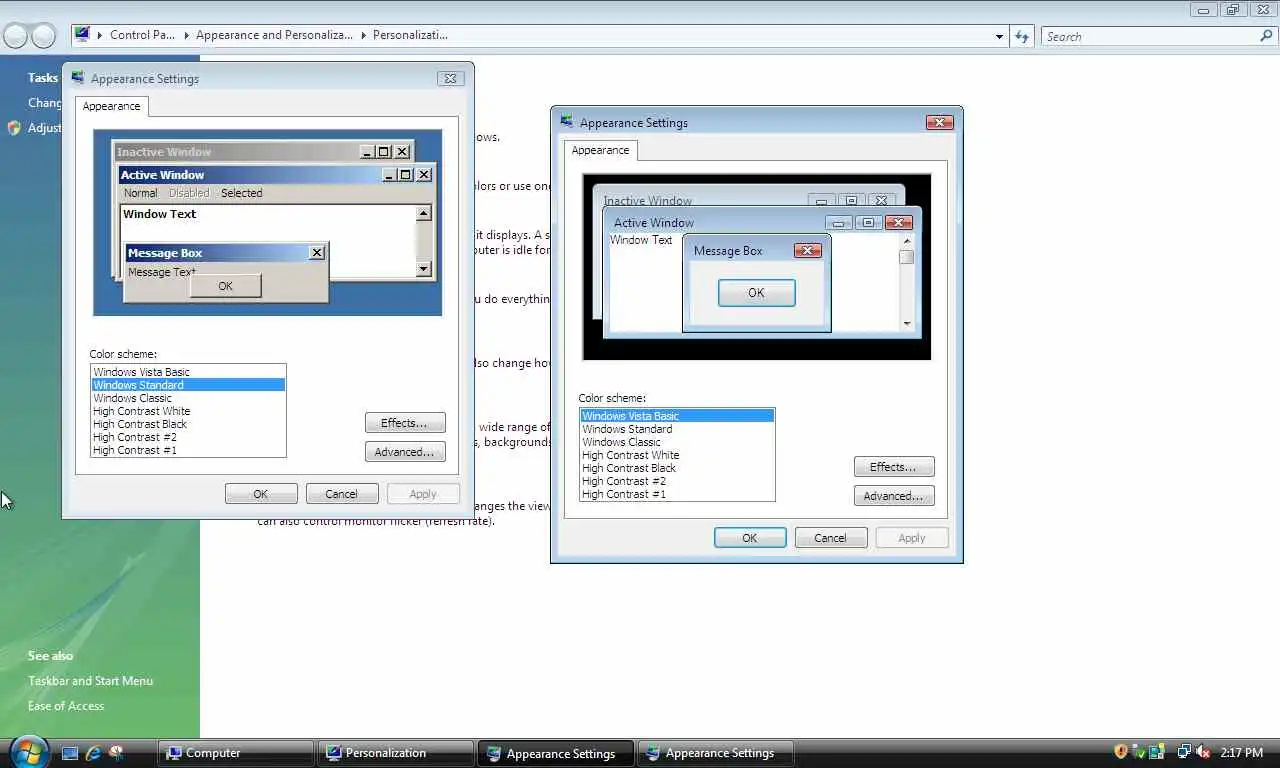Pick High Contrast #2 in right window list
This screenshot has height=768, width=1280.
pos(677,481)
